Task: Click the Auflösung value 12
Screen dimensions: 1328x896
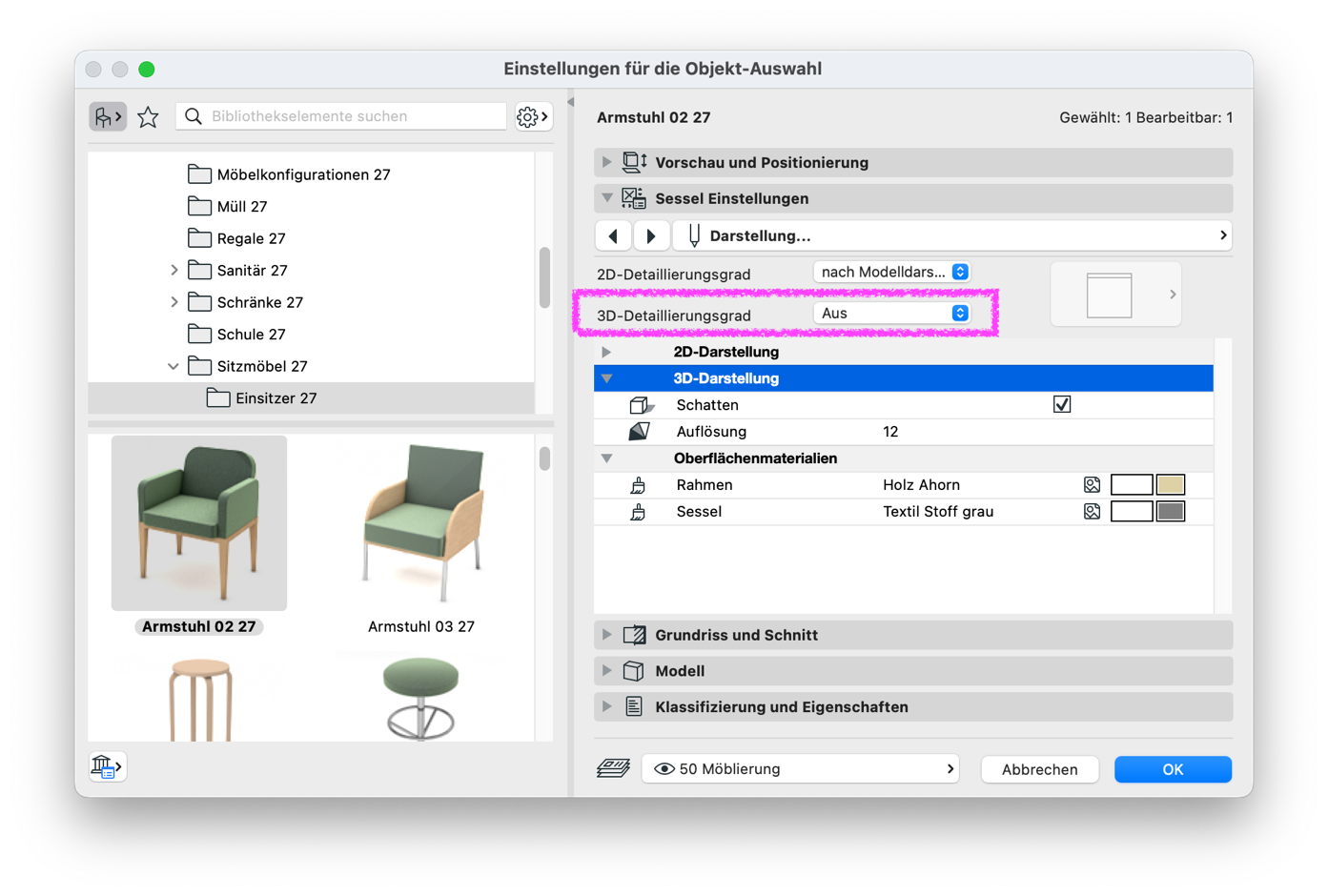Action: click(890, 432)
